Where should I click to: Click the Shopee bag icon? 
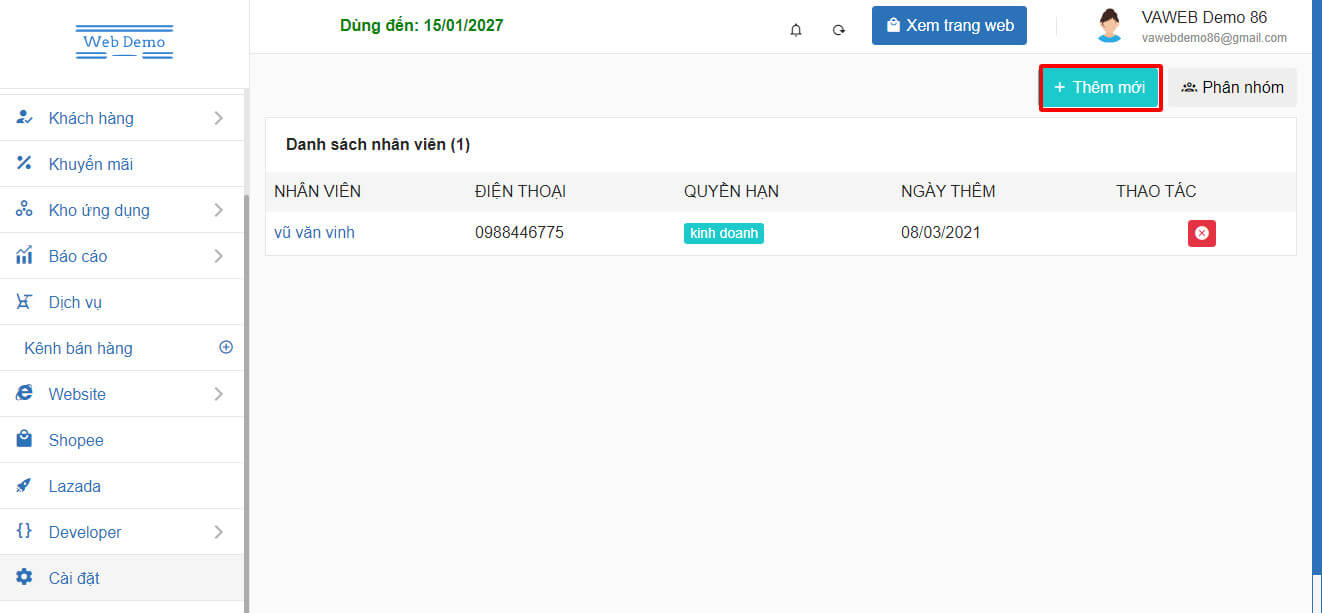coord(25,440)
